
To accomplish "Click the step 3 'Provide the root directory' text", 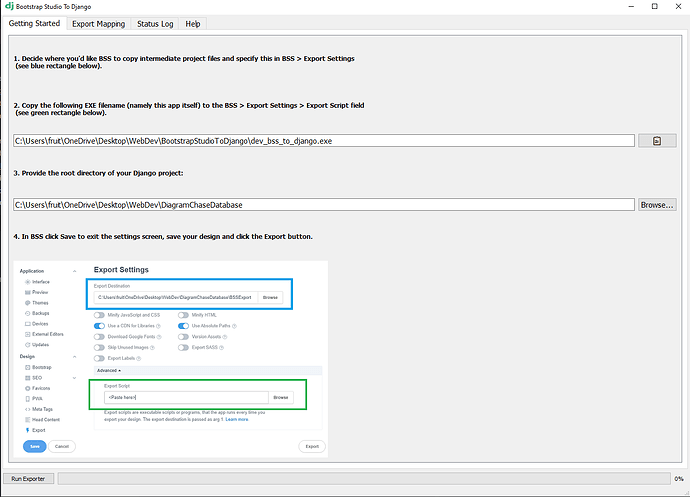I will [98, 173].
